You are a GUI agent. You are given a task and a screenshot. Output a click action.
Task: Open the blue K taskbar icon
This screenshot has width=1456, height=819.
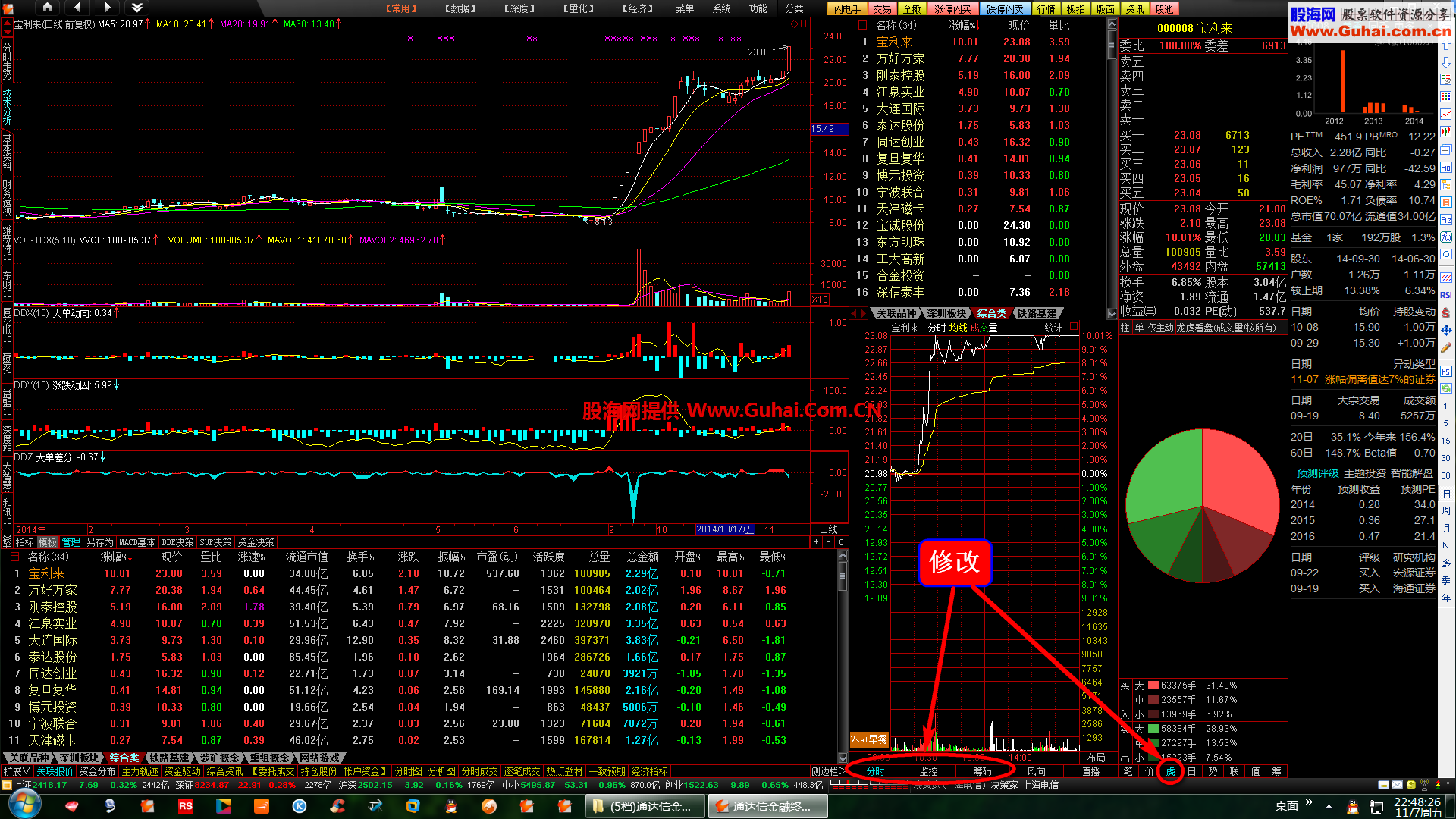tap(300, 805)
